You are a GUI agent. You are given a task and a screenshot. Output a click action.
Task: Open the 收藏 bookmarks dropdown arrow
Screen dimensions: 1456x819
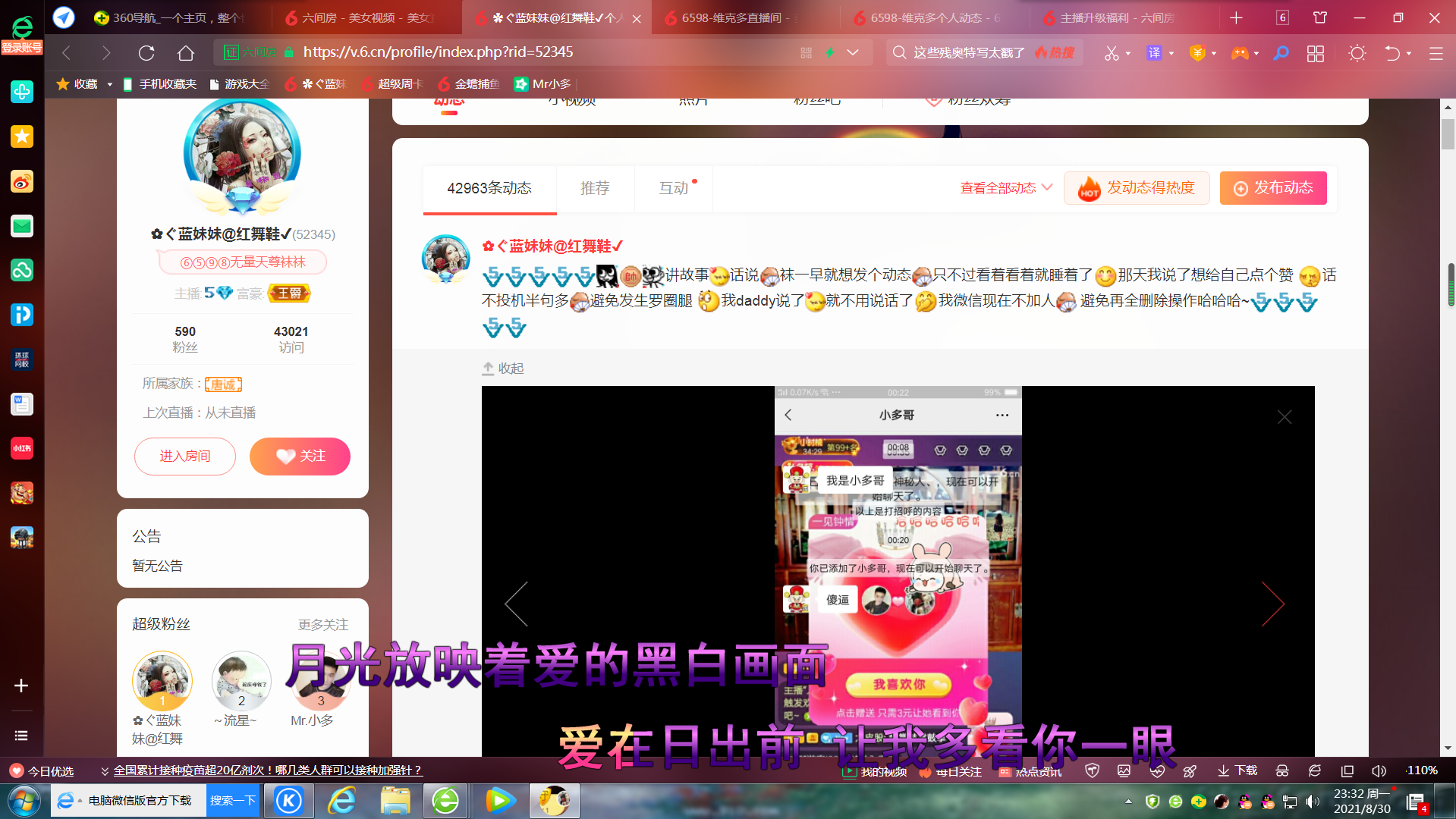coord(109,84)
